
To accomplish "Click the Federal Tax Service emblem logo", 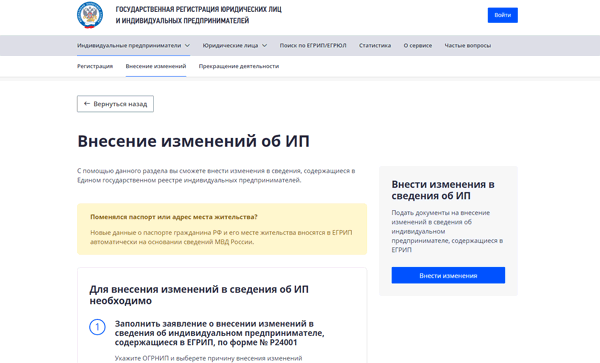I will 90,15.
